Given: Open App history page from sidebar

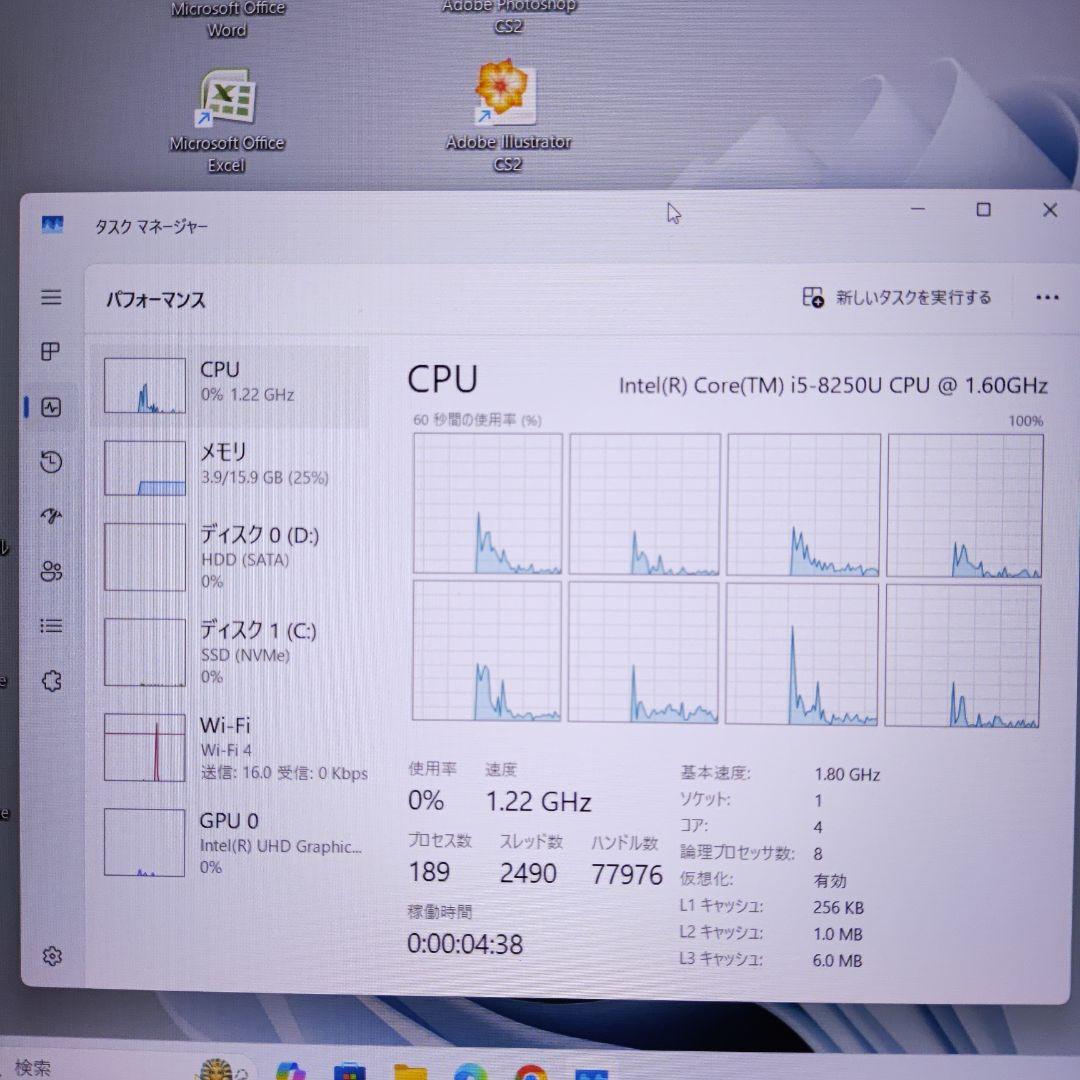Looking at the screenshot, I should click(51, 461).
